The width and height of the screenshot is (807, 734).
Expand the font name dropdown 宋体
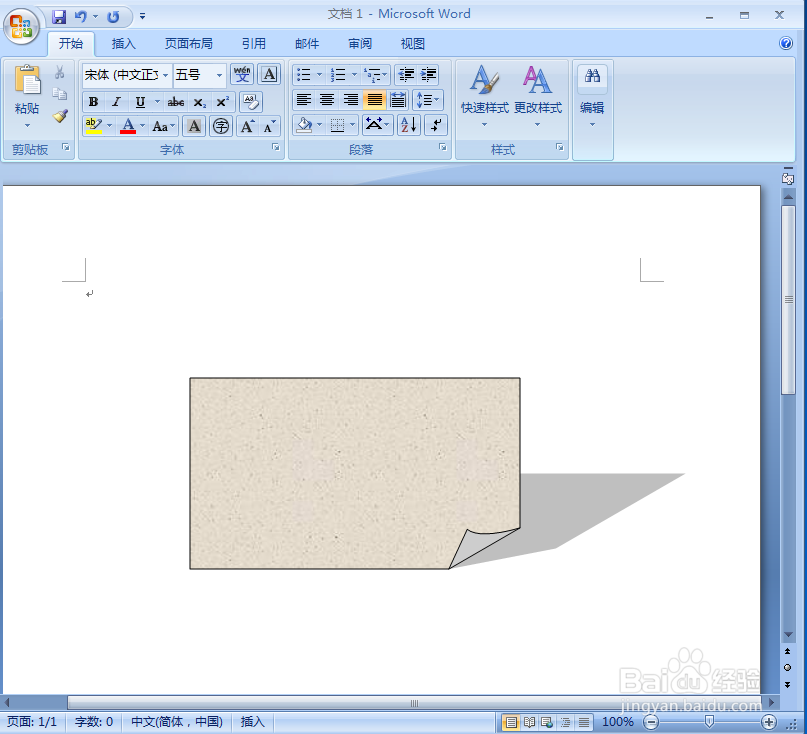(x=165, y=75)
